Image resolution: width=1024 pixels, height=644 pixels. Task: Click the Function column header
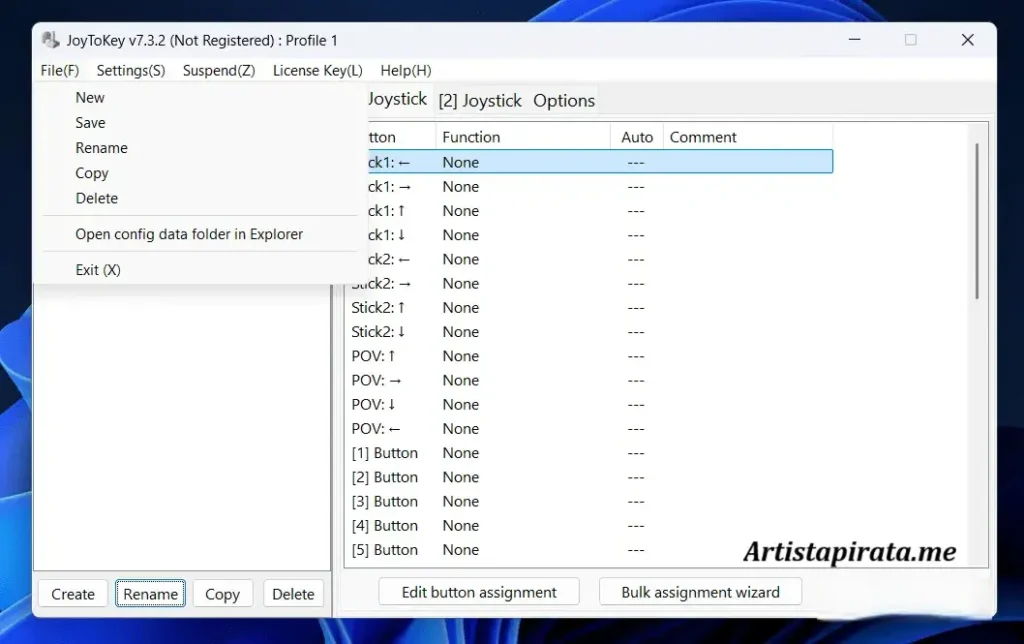tap(522, 137)
